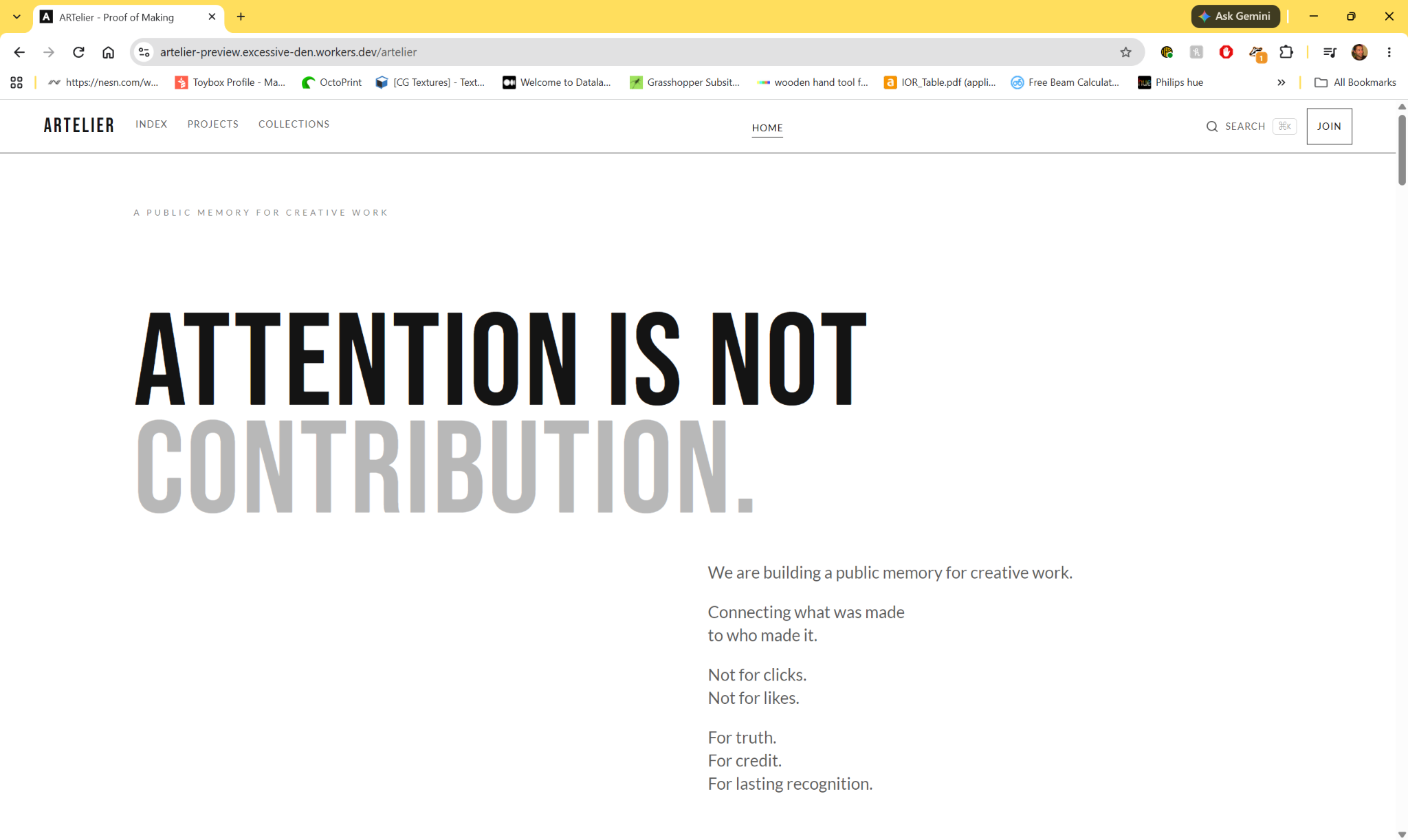The image size is (1408, 840).
Task: Open the CG Textures bookmark
Action: pyautogui.click(x=430, y=82)
